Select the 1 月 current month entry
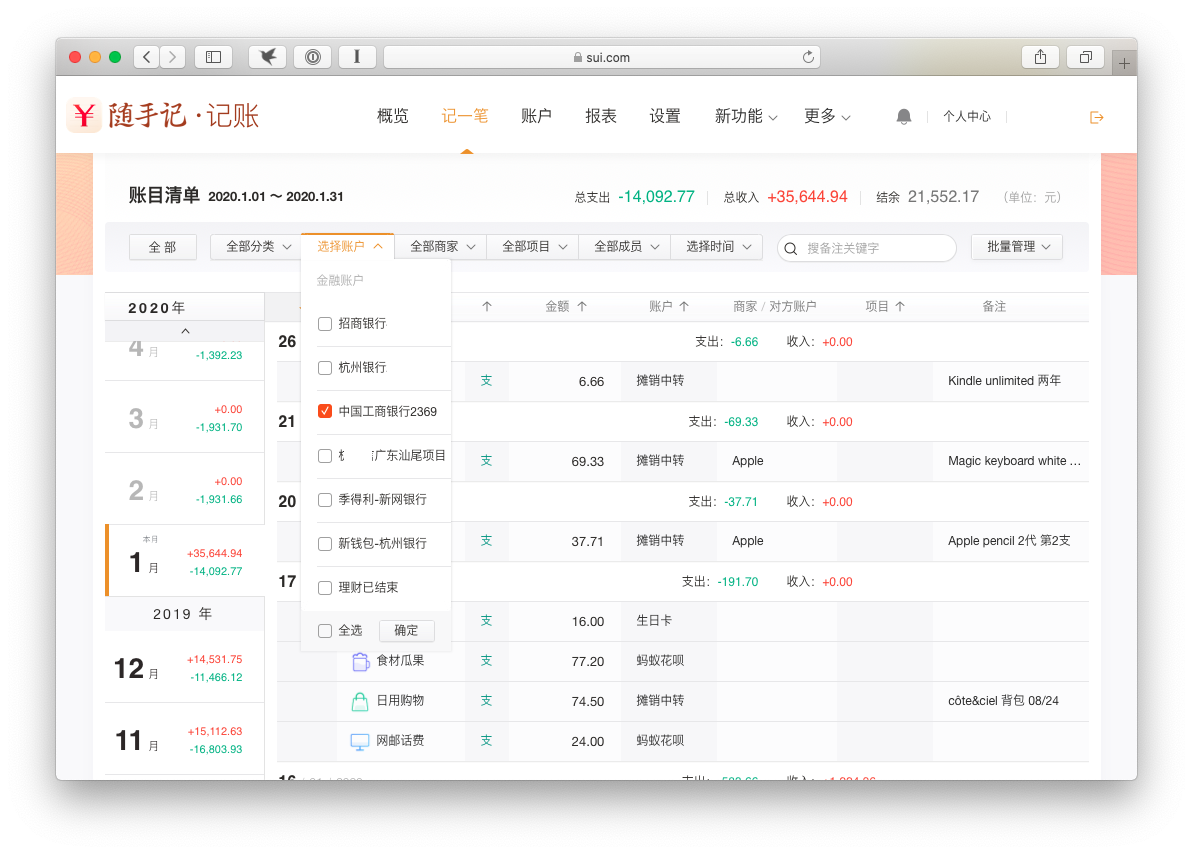The image size is (1193, 854). [185, 560]
